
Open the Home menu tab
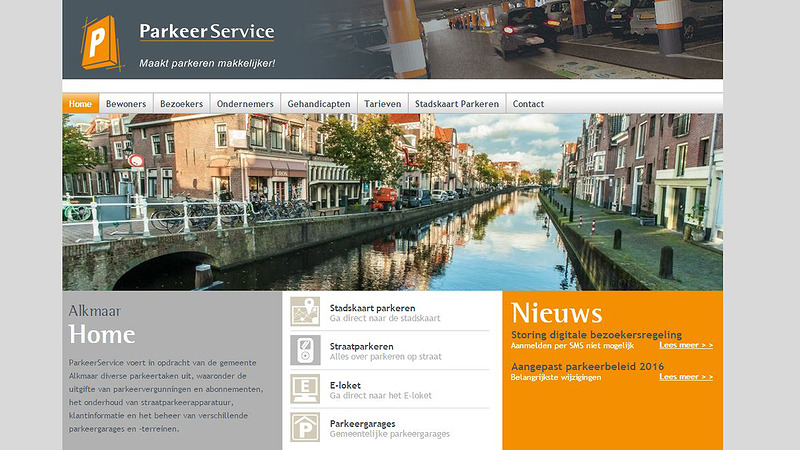[80, 104]
